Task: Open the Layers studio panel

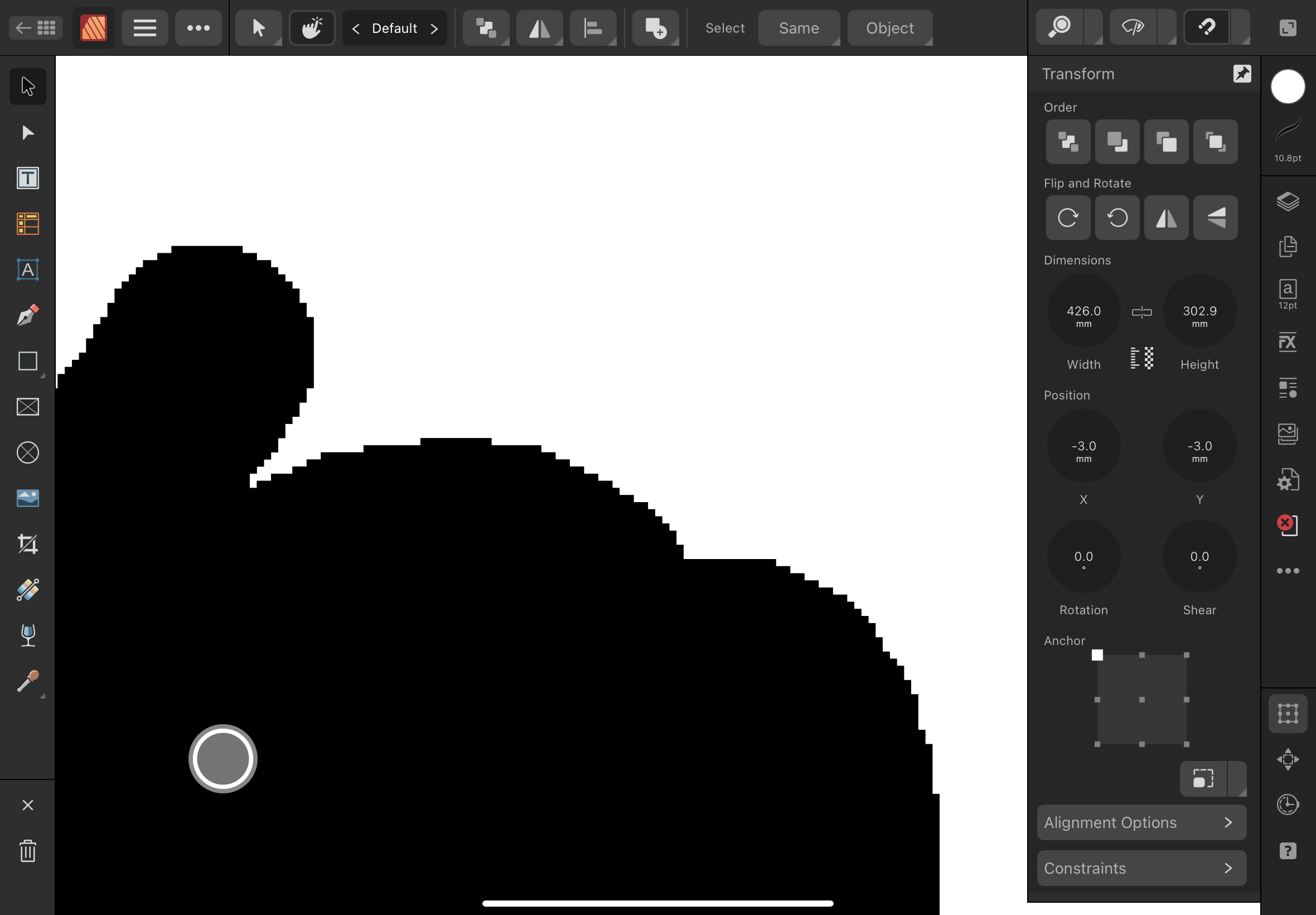Action: (1288, 202)
